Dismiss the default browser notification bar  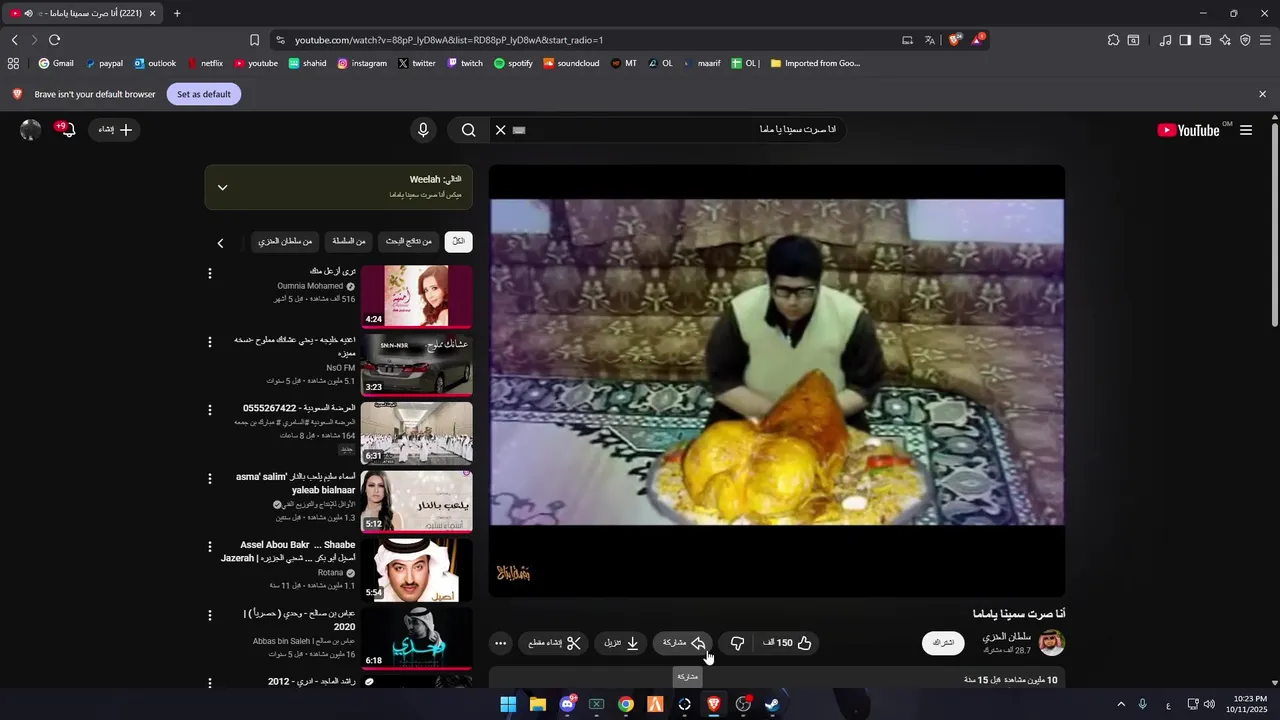(x=1262, y=94)
